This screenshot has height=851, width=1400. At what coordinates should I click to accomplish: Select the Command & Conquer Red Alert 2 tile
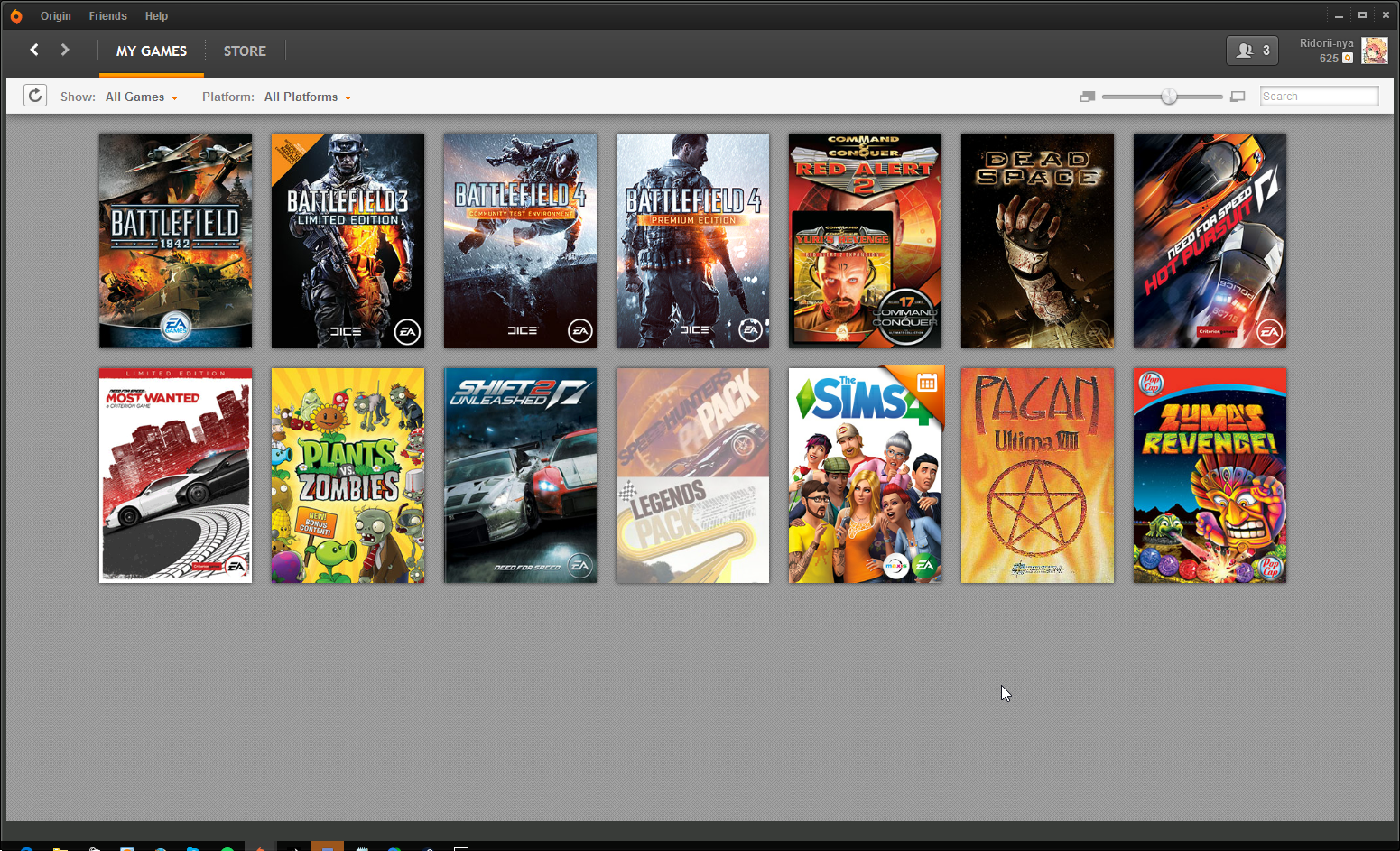(x=865, y=241)
